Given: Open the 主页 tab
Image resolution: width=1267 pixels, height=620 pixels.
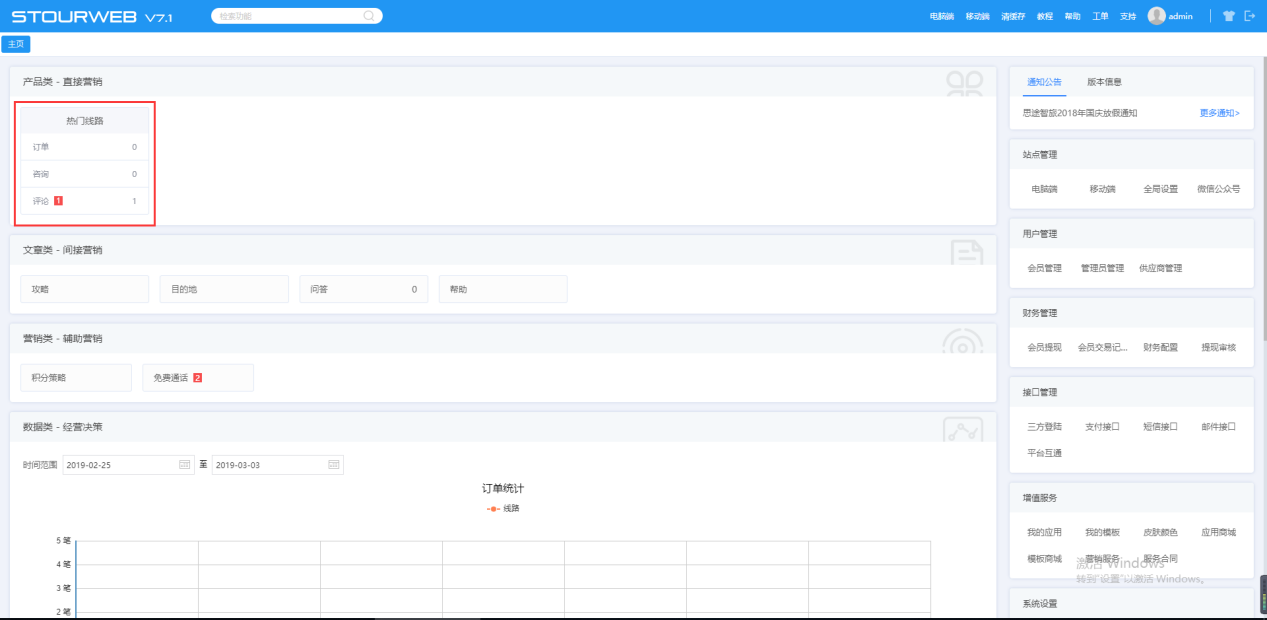Looking at the screenshot, I should coord(16,44).
